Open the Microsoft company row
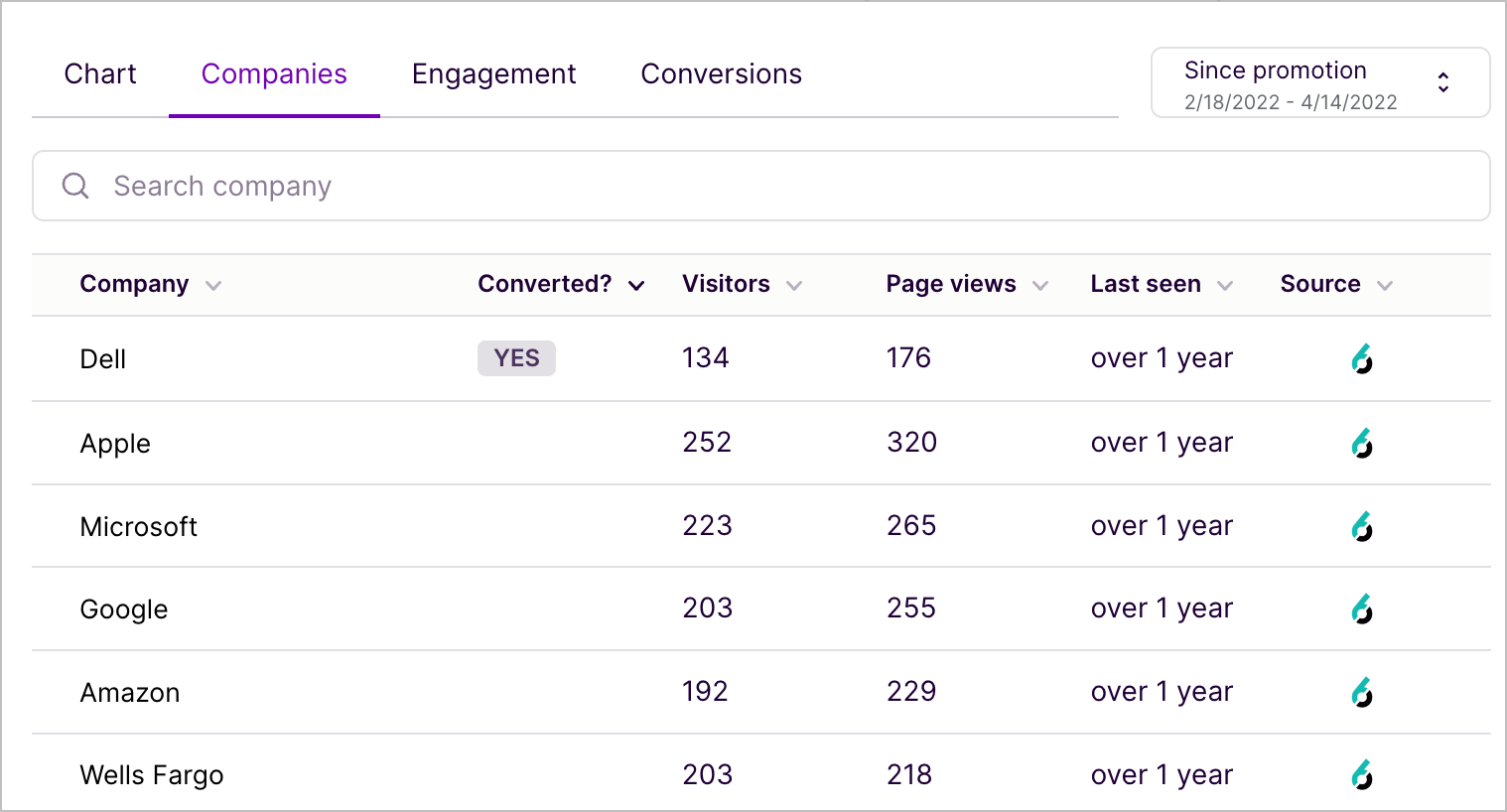Viewport: 1507px width, 812px height. (139, 527)
